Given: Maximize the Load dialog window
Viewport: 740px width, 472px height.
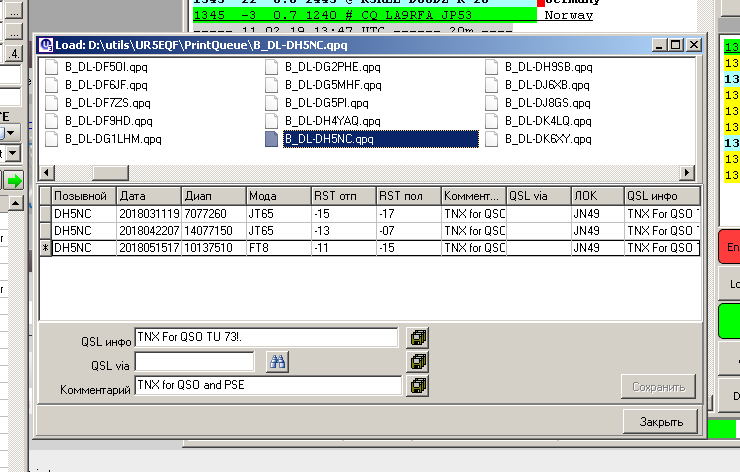Looking at the screenshot, I should coord(676,45).
